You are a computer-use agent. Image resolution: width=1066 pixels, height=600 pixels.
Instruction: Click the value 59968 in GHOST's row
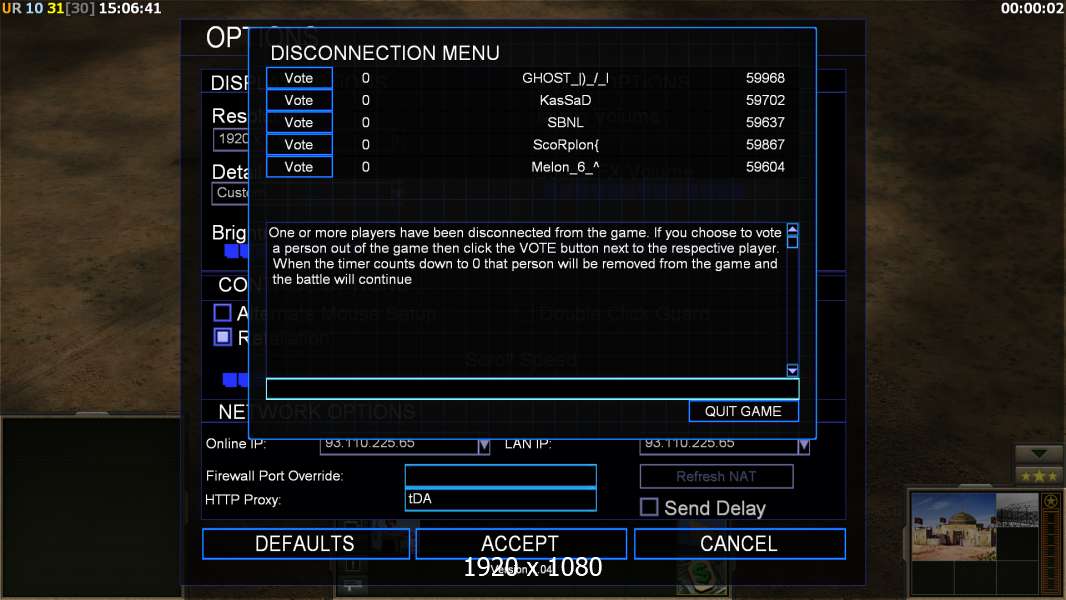pyautogui.click(x=765, y=78)
